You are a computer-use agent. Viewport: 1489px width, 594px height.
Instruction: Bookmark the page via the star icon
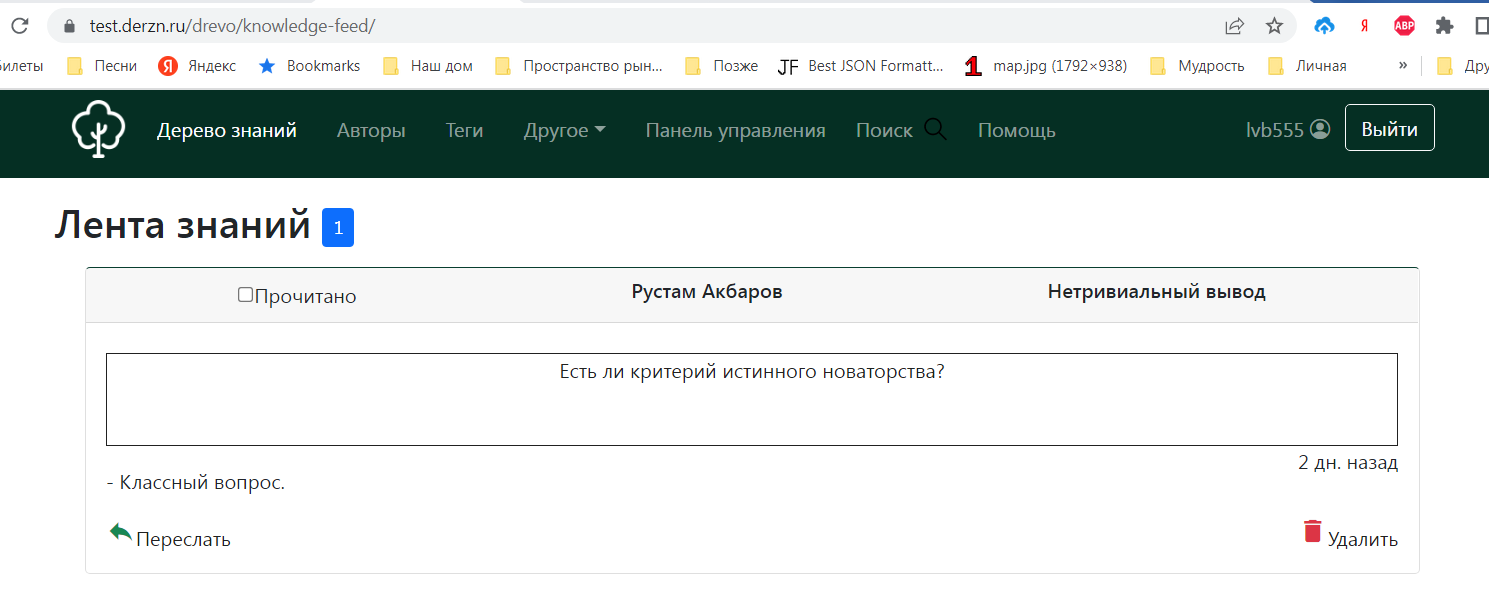[1274, 25]
